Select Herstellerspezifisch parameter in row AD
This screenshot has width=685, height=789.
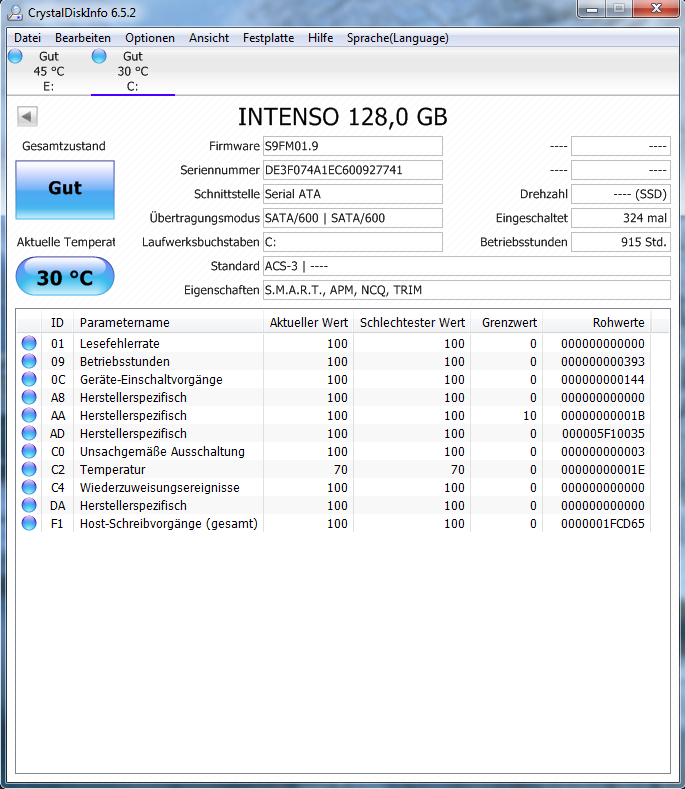point(133,434)
